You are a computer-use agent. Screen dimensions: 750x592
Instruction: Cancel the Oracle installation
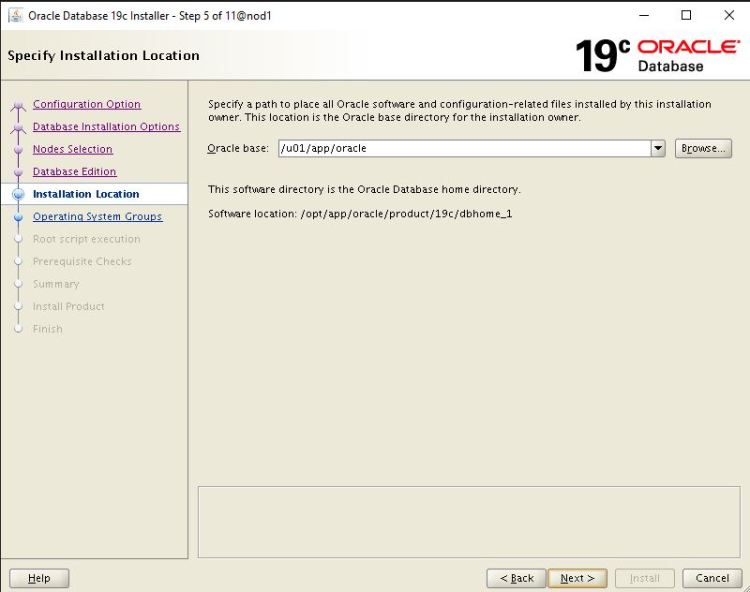click(712, 578)
